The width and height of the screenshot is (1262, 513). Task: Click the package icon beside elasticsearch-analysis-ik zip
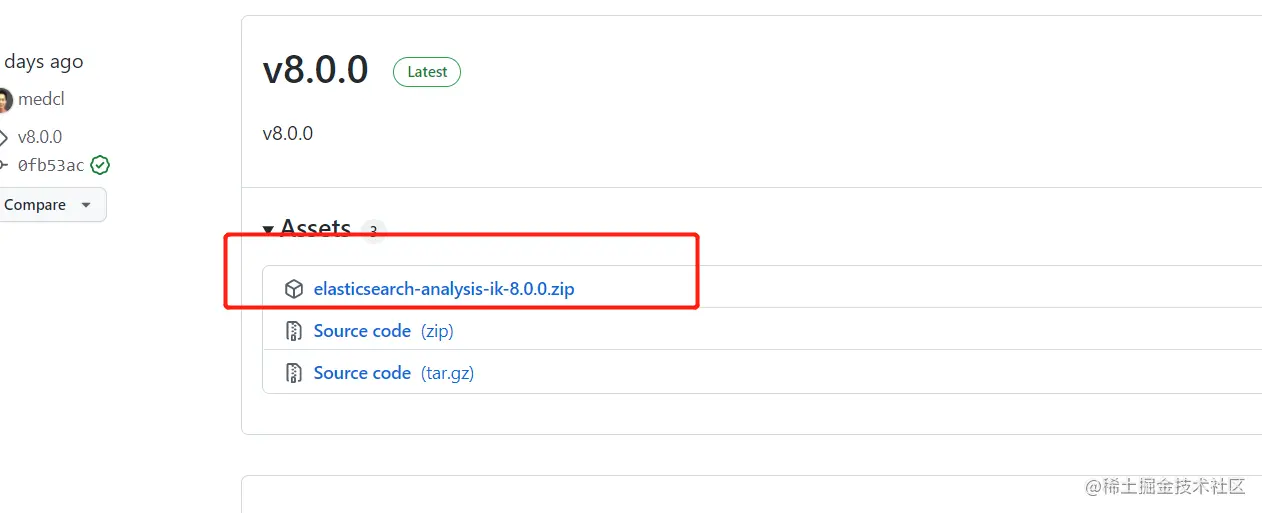point(294,289)
